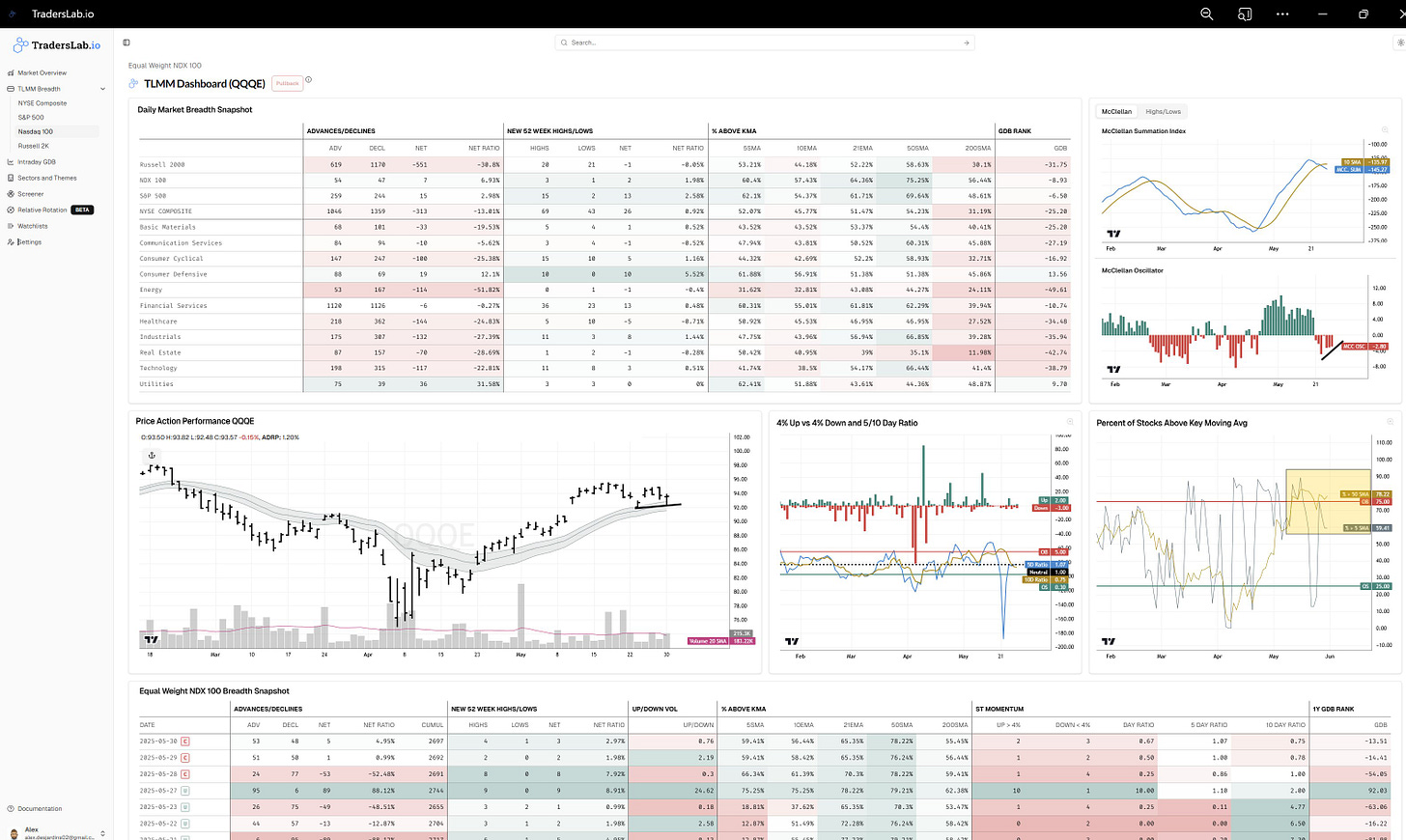
Task: Open the Alex account switcher chevrons
Action: (x=102, y=833)
